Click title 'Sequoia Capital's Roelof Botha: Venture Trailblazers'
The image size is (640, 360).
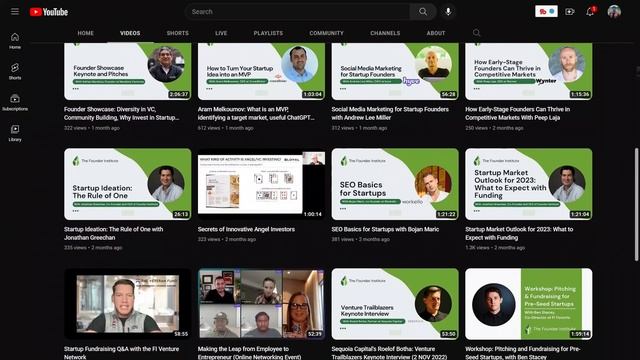coord(389,353)
